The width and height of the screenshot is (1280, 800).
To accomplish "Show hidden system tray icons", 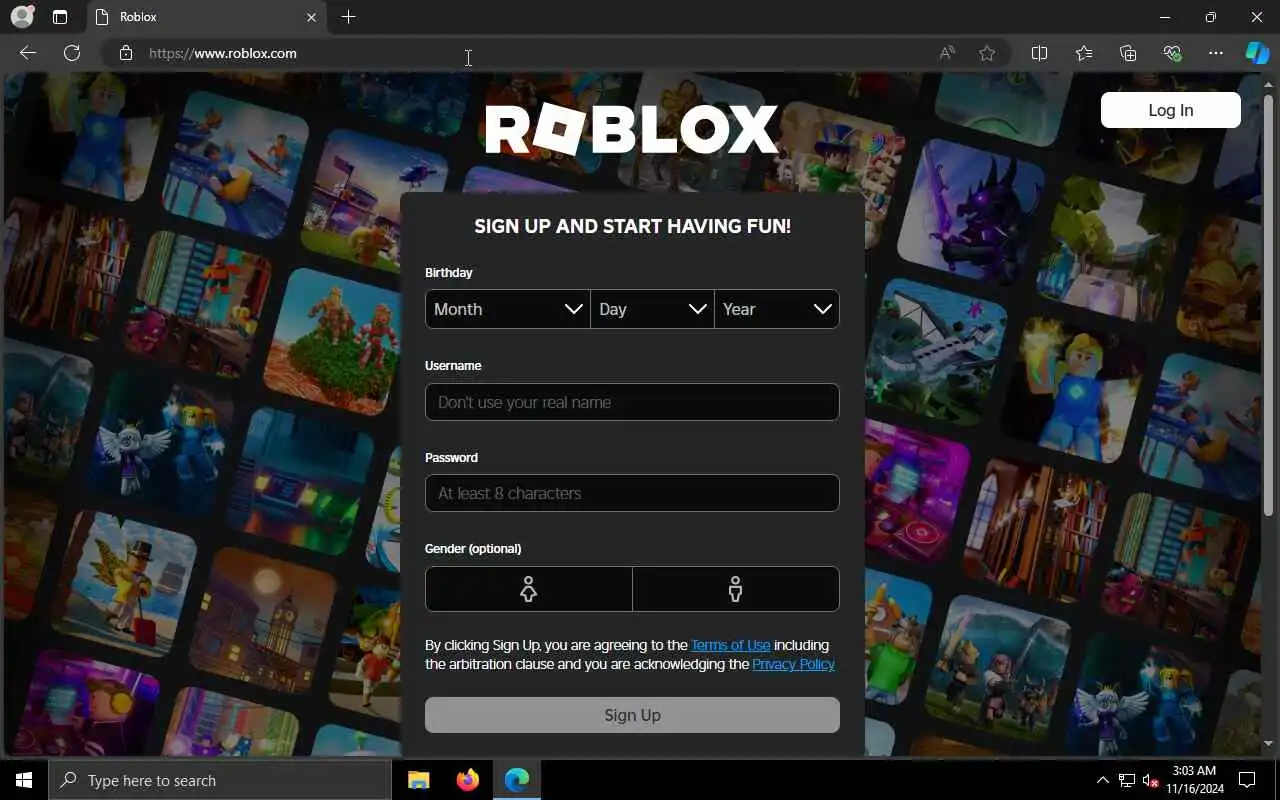I will tap(1103, 780).
